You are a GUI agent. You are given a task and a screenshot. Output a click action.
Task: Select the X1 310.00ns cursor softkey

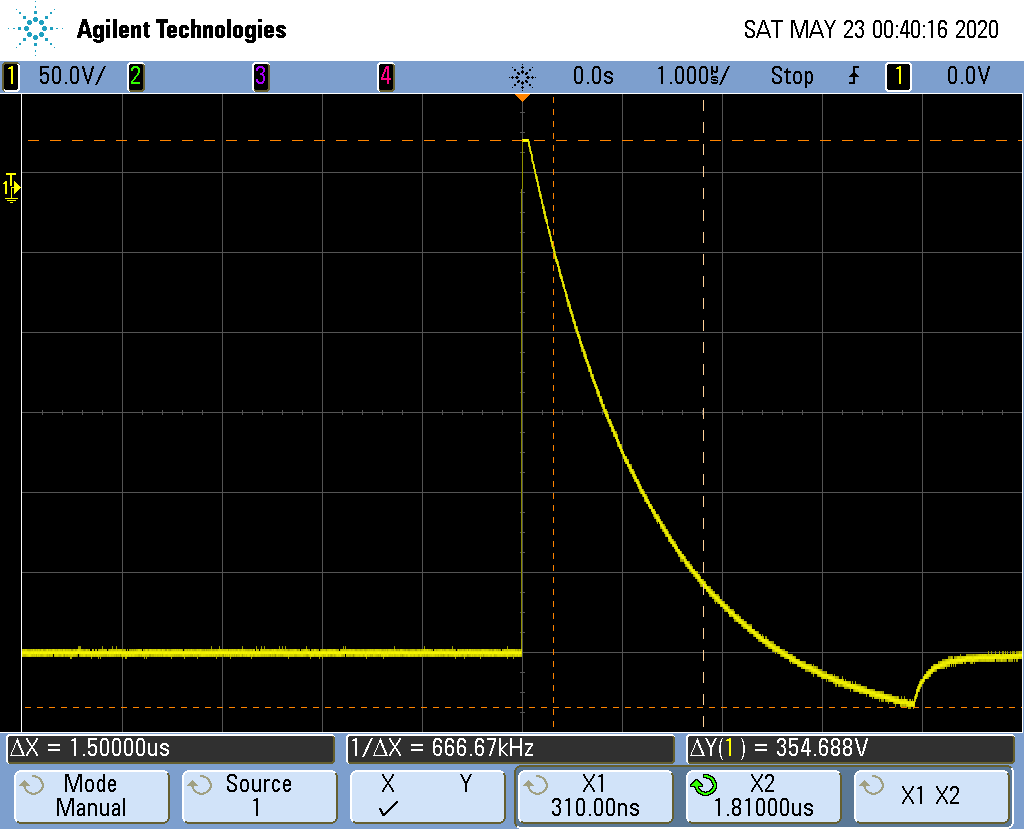(x=594, y=796)
